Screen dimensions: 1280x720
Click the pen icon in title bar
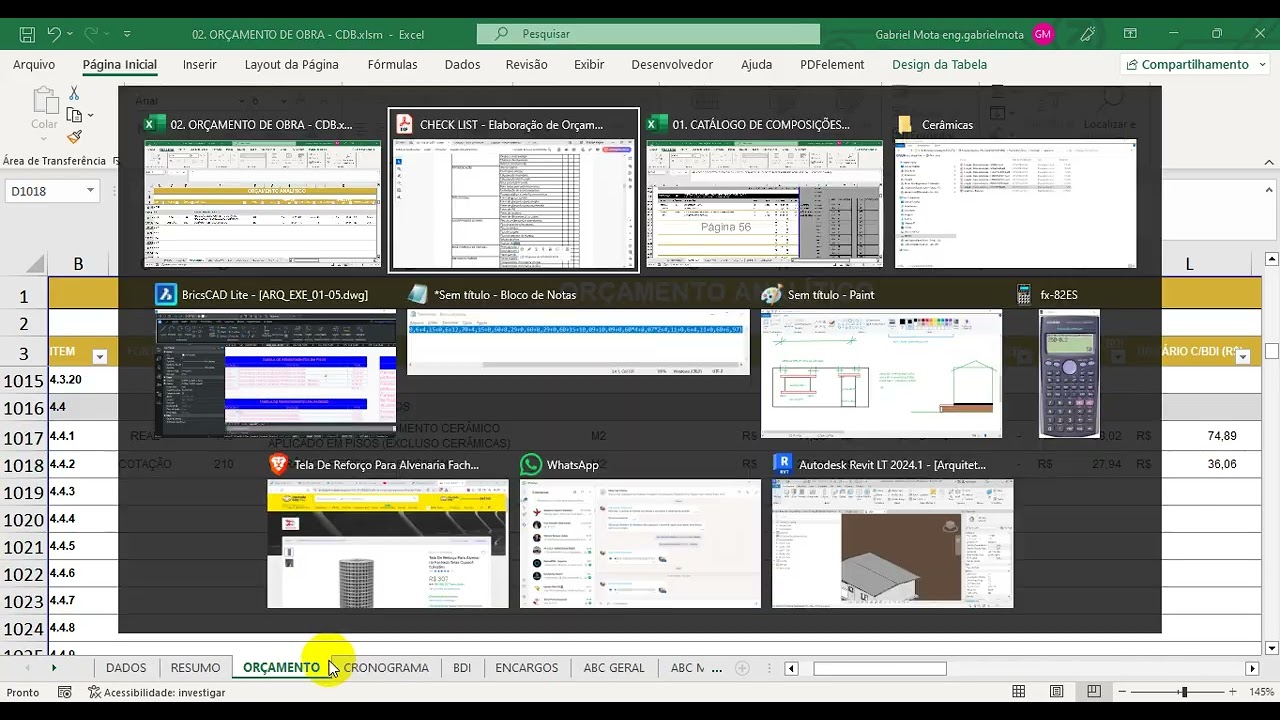point(1088,34)
